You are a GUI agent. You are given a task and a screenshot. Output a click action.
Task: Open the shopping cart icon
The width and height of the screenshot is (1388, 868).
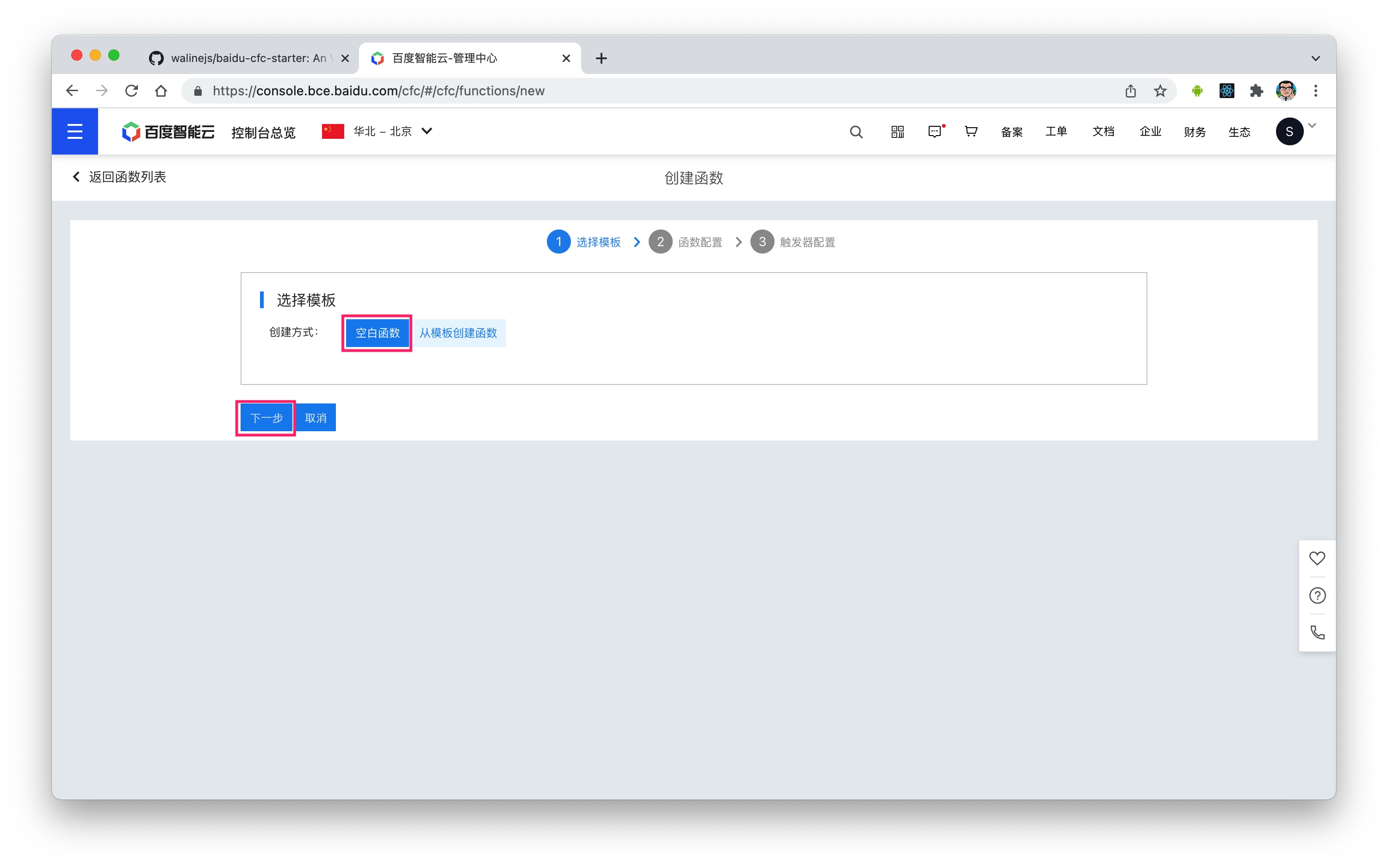[x=971, y=131]
